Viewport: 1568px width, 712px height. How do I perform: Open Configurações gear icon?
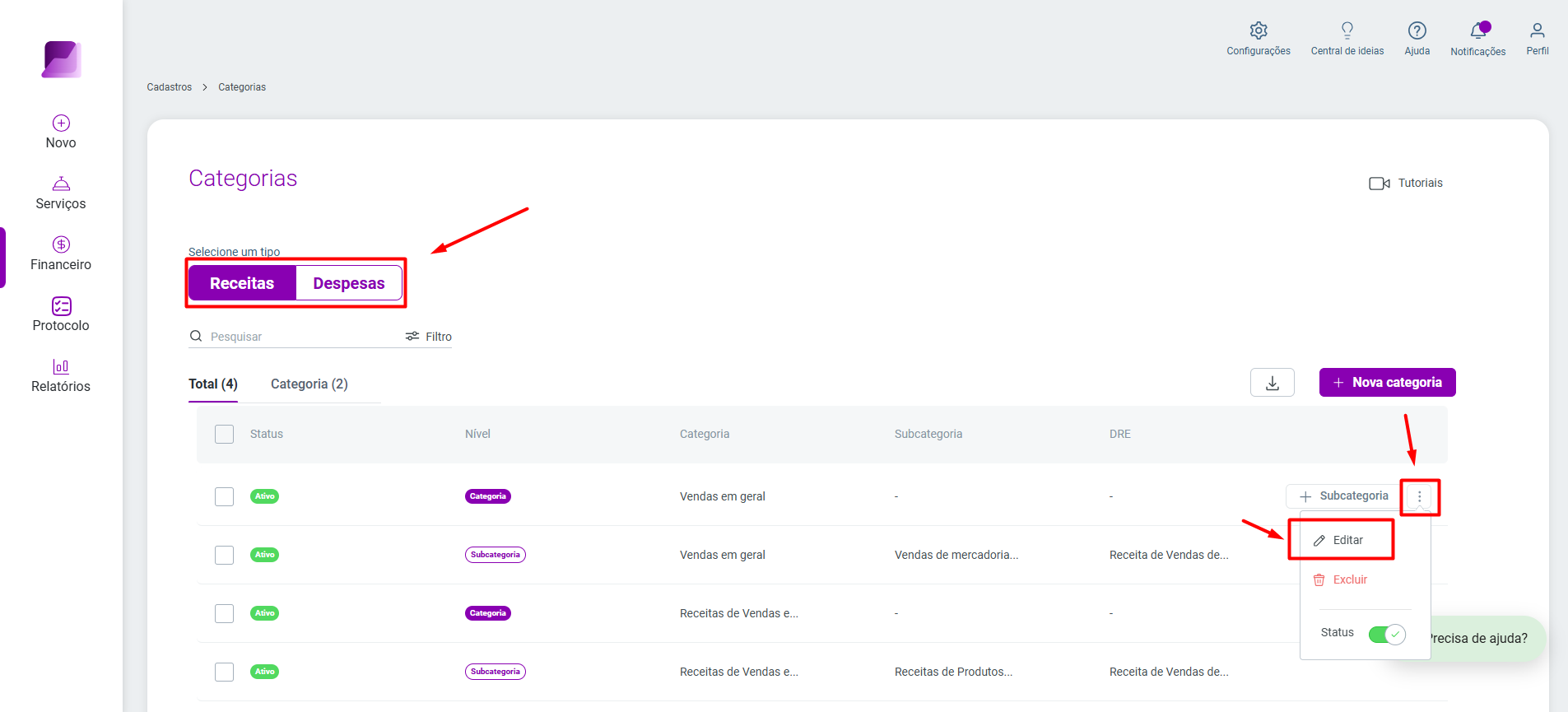1259,30
